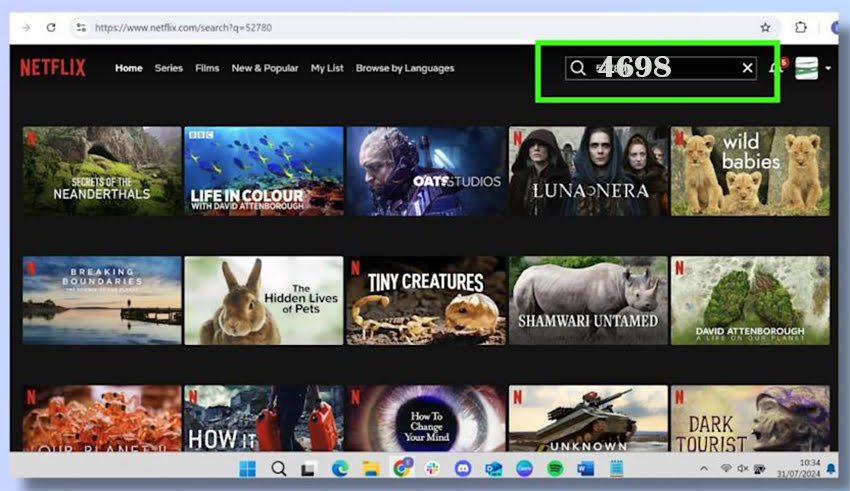Click the muted volume icon in the tray
Image resolution: width=850 pixels, height=491 pixels.
742,468
